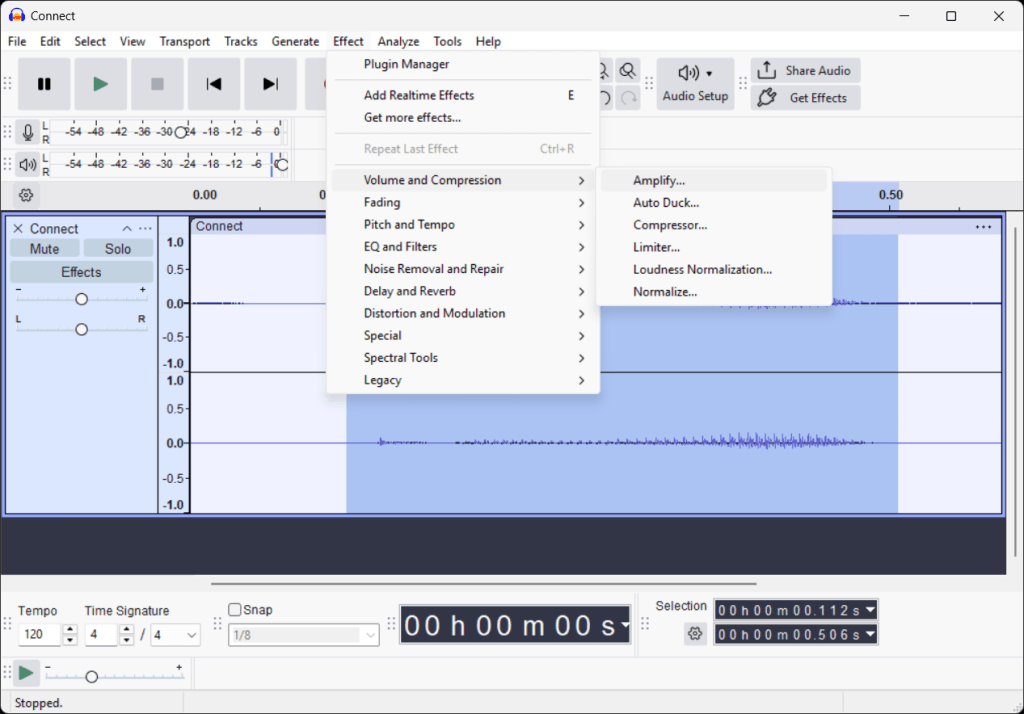1024x714 pixels.
Task: Solo the Connect track
Action: pos(118,249)
